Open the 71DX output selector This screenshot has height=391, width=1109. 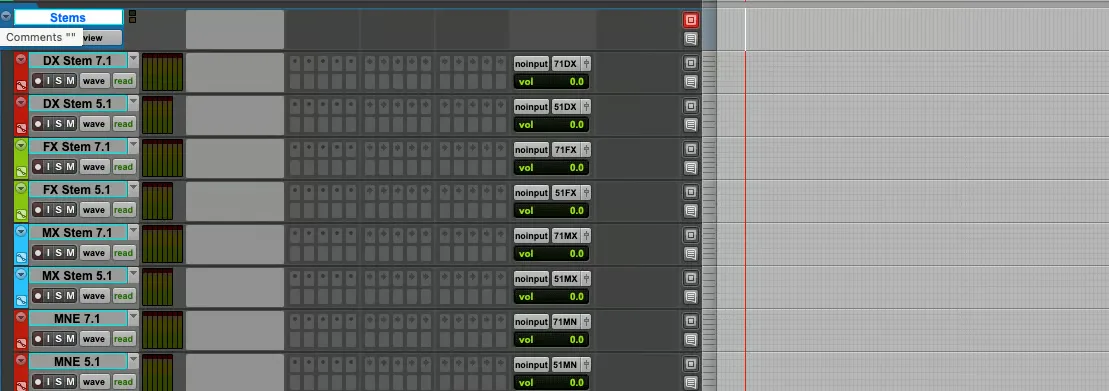566,64
